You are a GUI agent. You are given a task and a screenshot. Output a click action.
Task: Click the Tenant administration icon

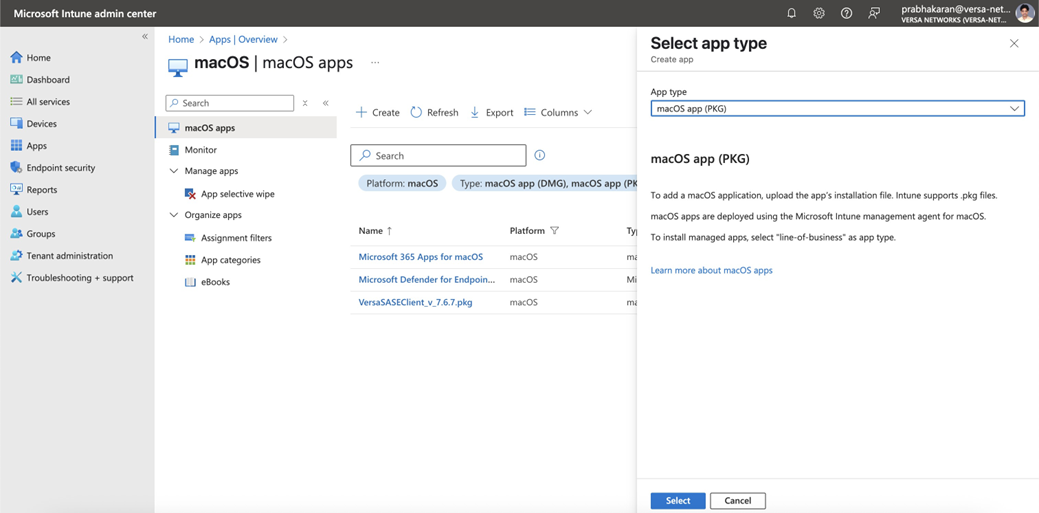[17, 256]
